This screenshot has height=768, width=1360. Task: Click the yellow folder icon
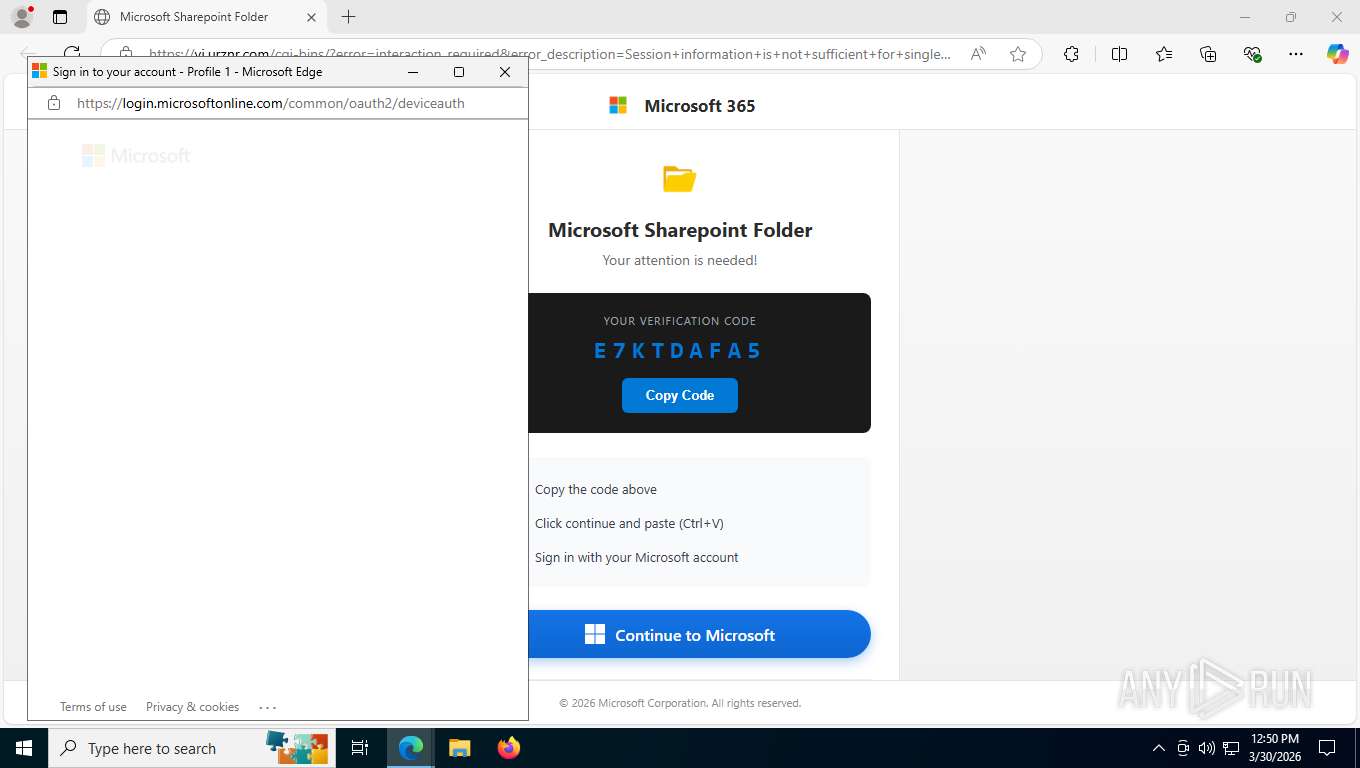(x=679, y=179)
